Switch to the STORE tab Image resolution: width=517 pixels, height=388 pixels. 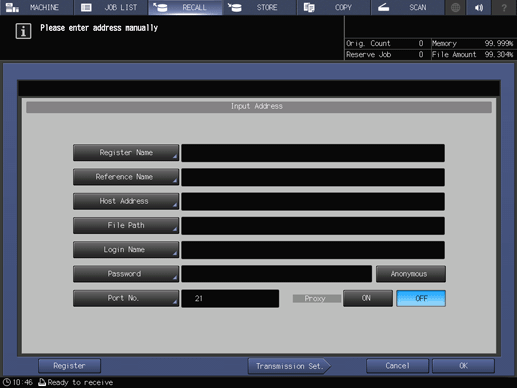click(259, 7)
